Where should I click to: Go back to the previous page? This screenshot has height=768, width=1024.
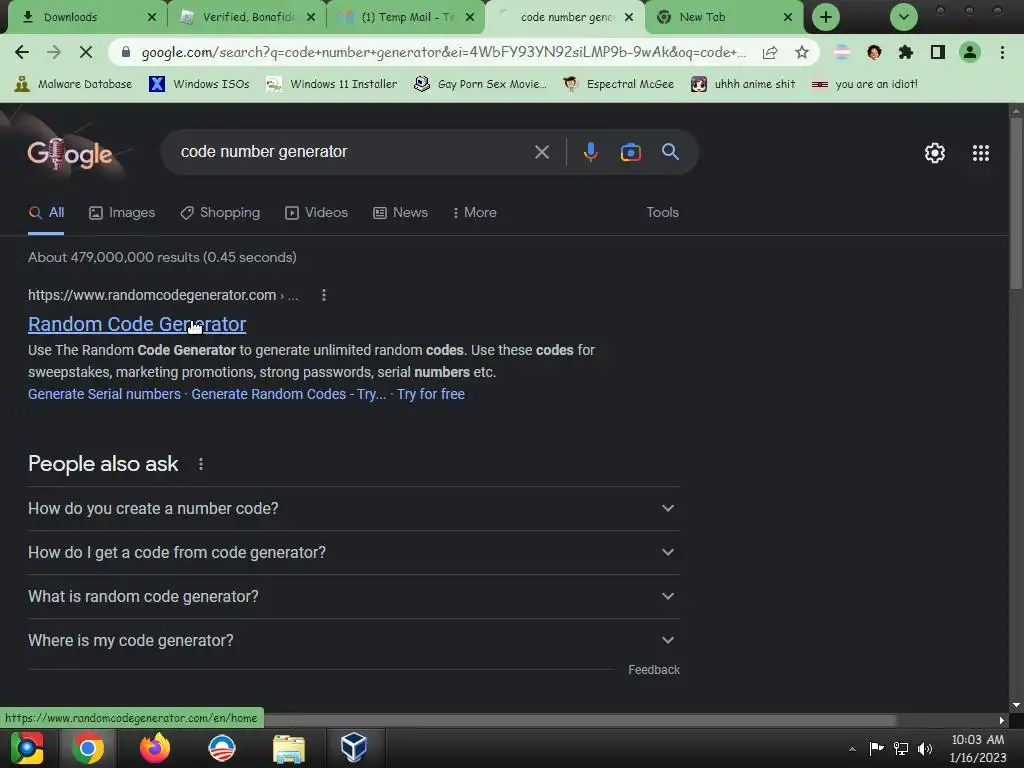tap(22, 52)
